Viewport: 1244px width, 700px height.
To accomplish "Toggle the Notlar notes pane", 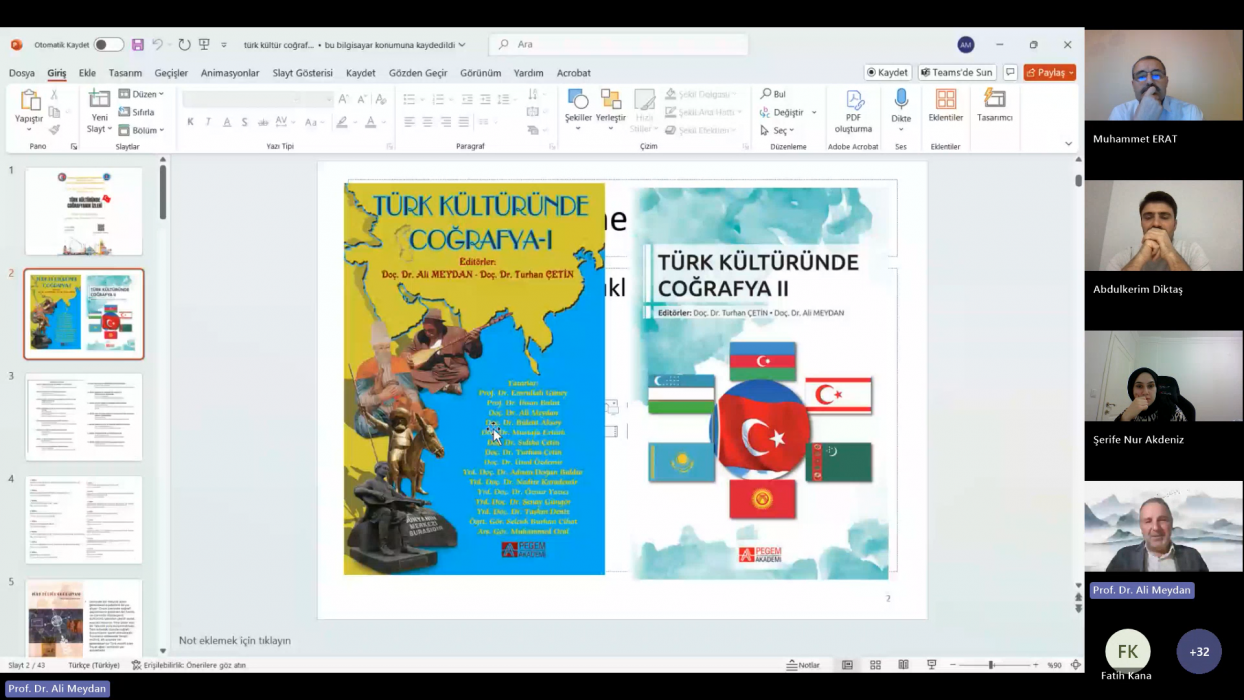I will (x=803, y=665).
